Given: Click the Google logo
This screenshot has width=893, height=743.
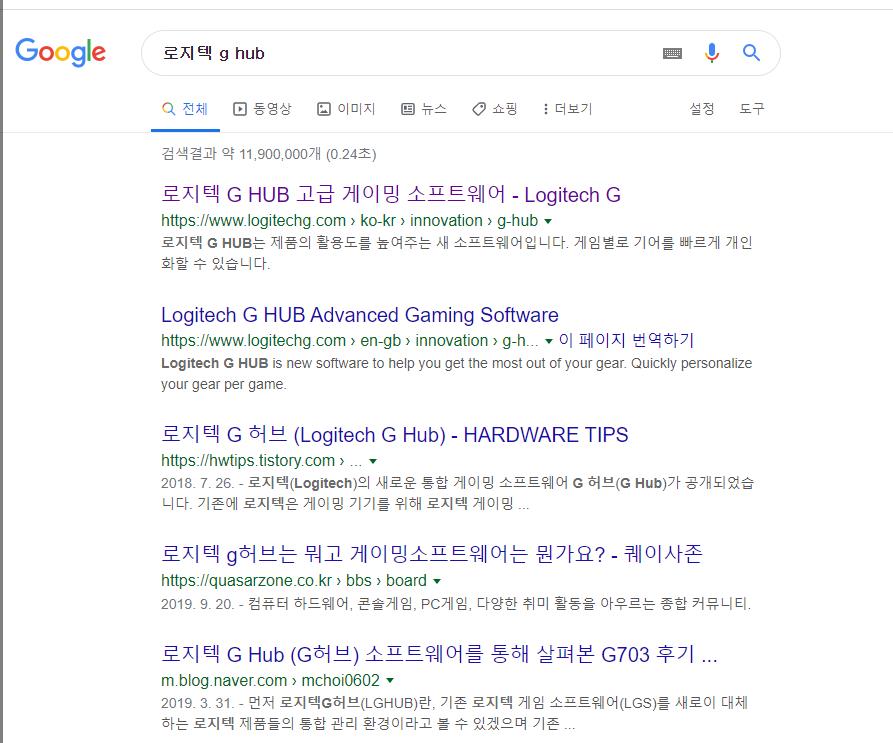Looking at the screenshot, I should (60, 52).
